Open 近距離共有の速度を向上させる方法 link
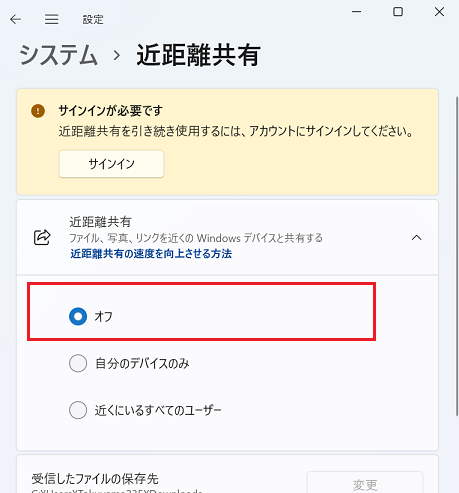The width and height of the screenshot is (459, 493). point(151,254)
